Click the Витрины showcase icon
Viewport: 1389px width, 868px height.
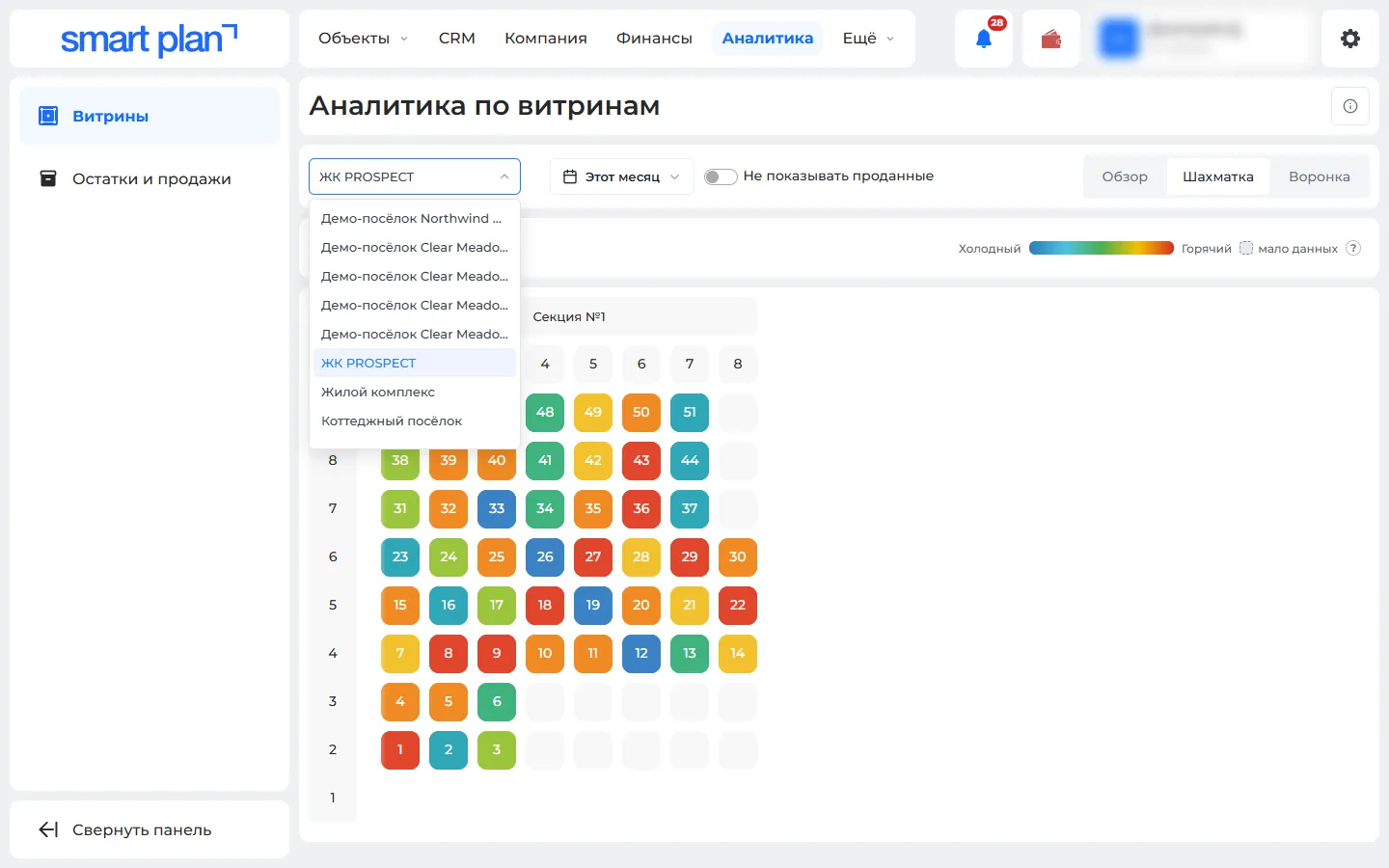click(48, 116)
